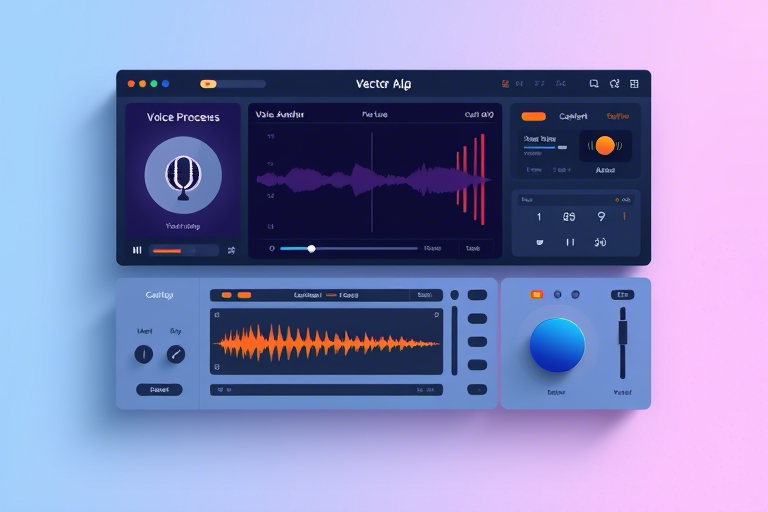Viewport: 768px width, 512px height.
Task: Toggle the first round dot after the orange square
Action: 557,294
